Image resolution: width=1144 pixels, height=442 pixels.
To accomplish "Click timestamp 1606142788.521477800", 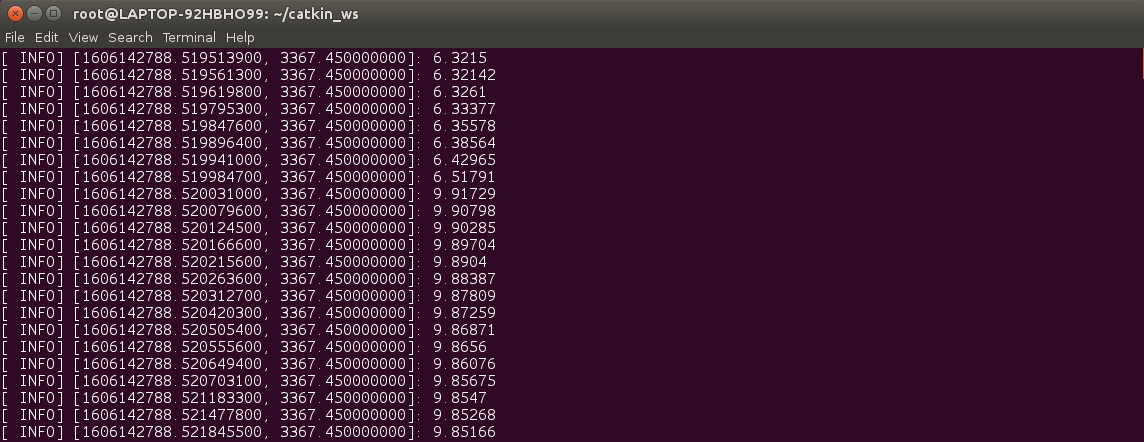I will point(174,415).
